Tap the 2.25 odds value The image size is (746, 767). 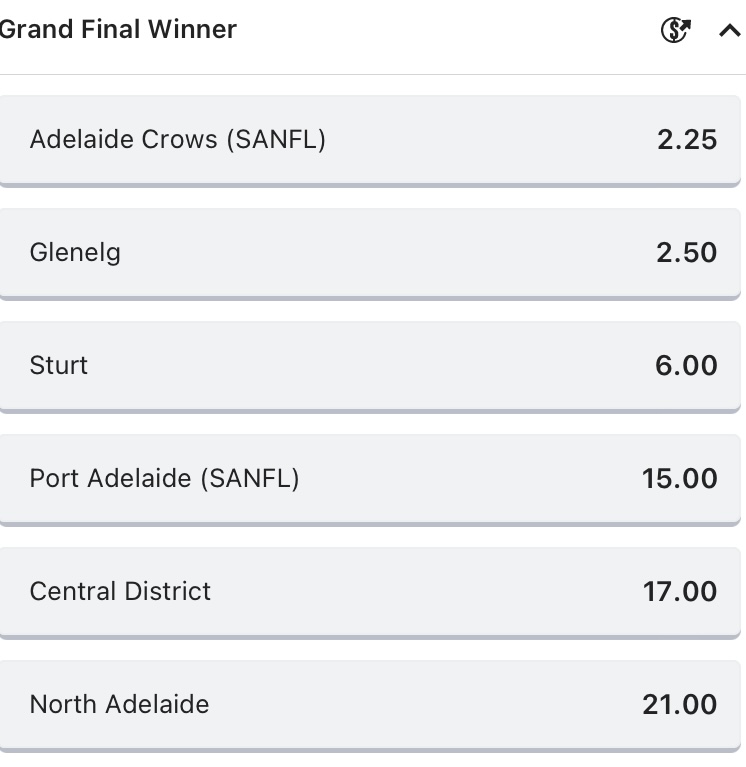click(687, 140)
